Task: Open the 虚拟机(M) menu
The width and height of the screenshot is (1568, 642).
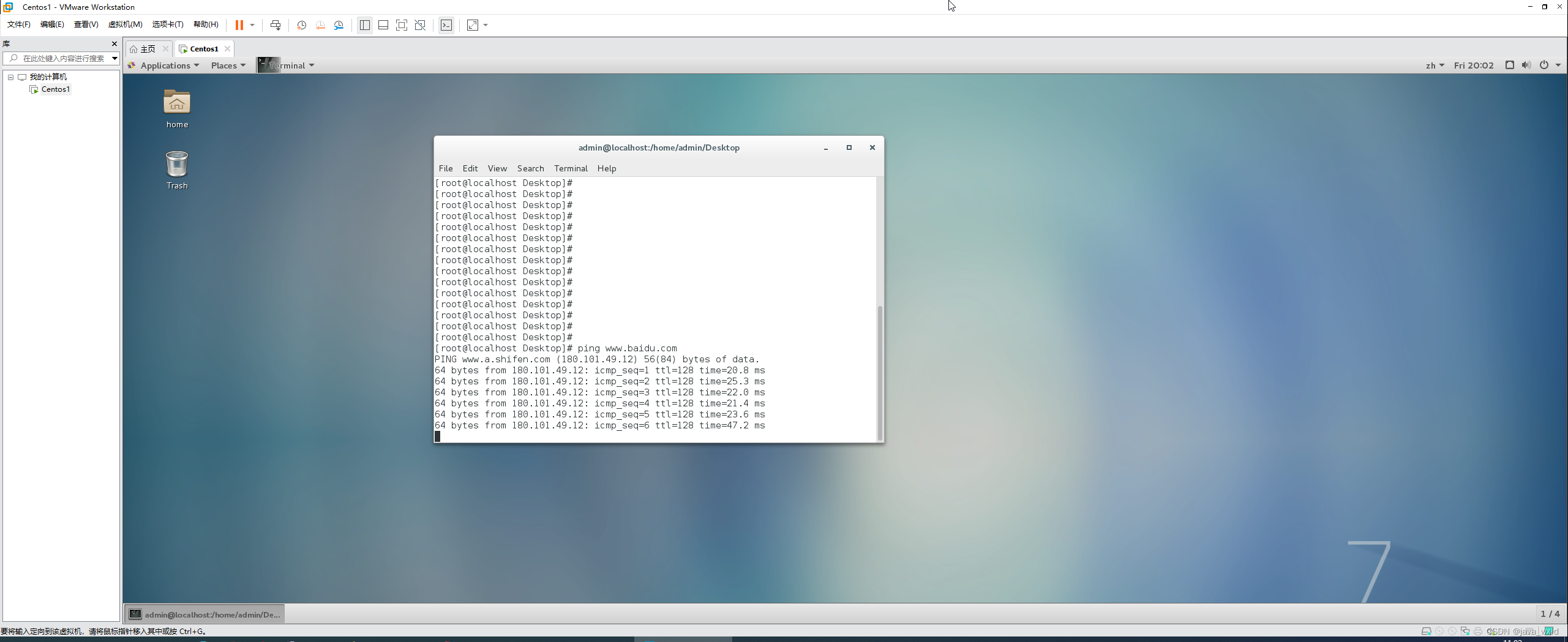Action: tap(125, 24)
